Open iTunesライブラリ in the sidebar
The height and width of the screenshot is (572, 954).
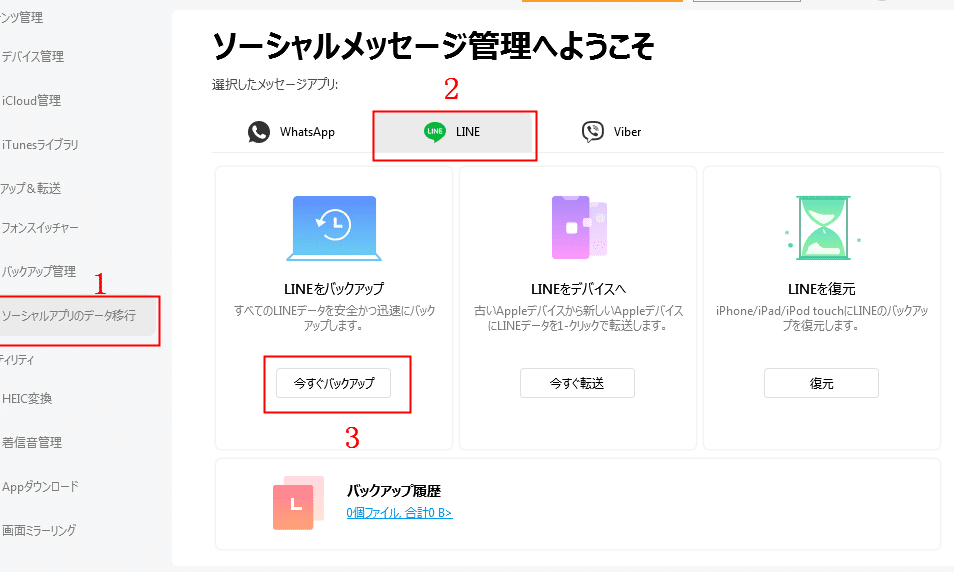(40, 145)
